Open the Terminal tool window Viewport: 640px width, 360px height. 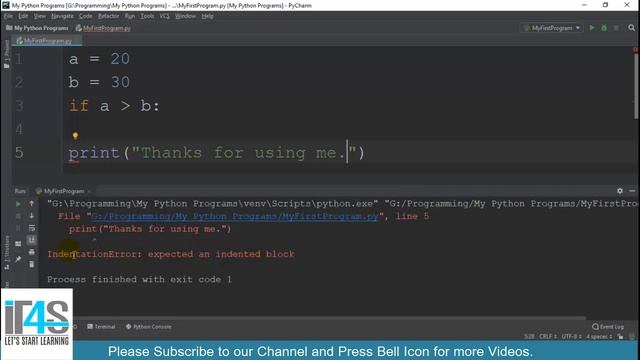click(x=101, y=327)
